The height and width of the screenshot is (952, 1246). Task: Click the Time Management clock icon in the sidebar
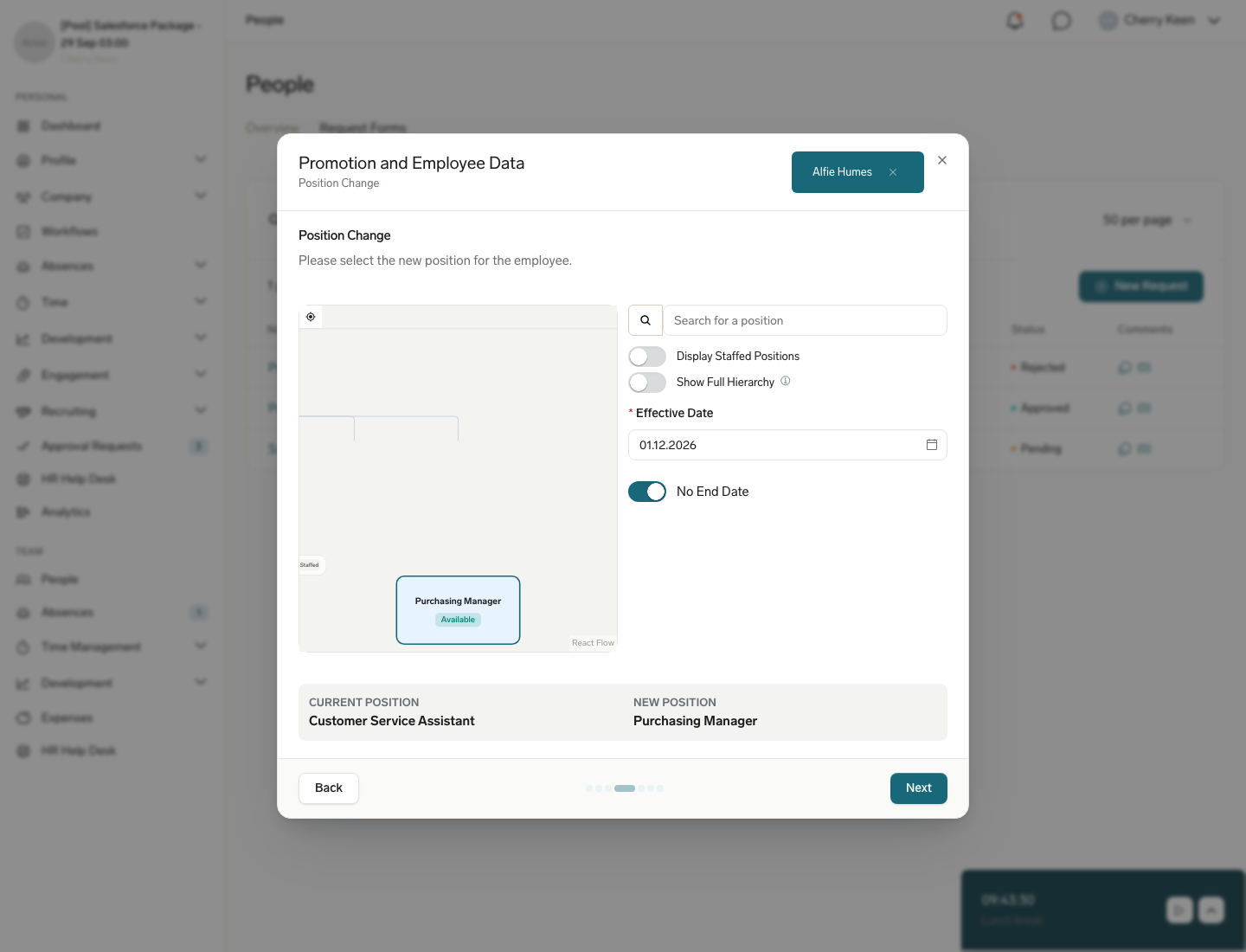pos(23,647)
